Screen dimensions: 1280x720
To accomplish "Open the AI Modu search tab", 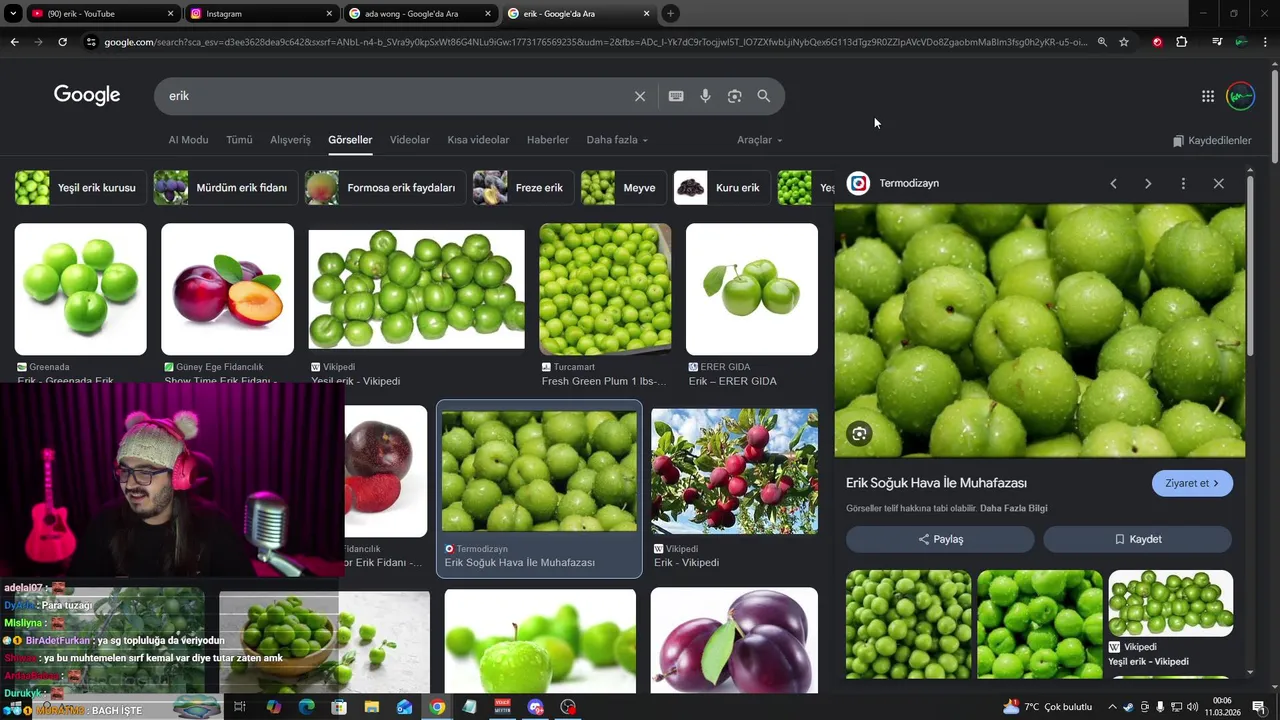I will point(188,140).
